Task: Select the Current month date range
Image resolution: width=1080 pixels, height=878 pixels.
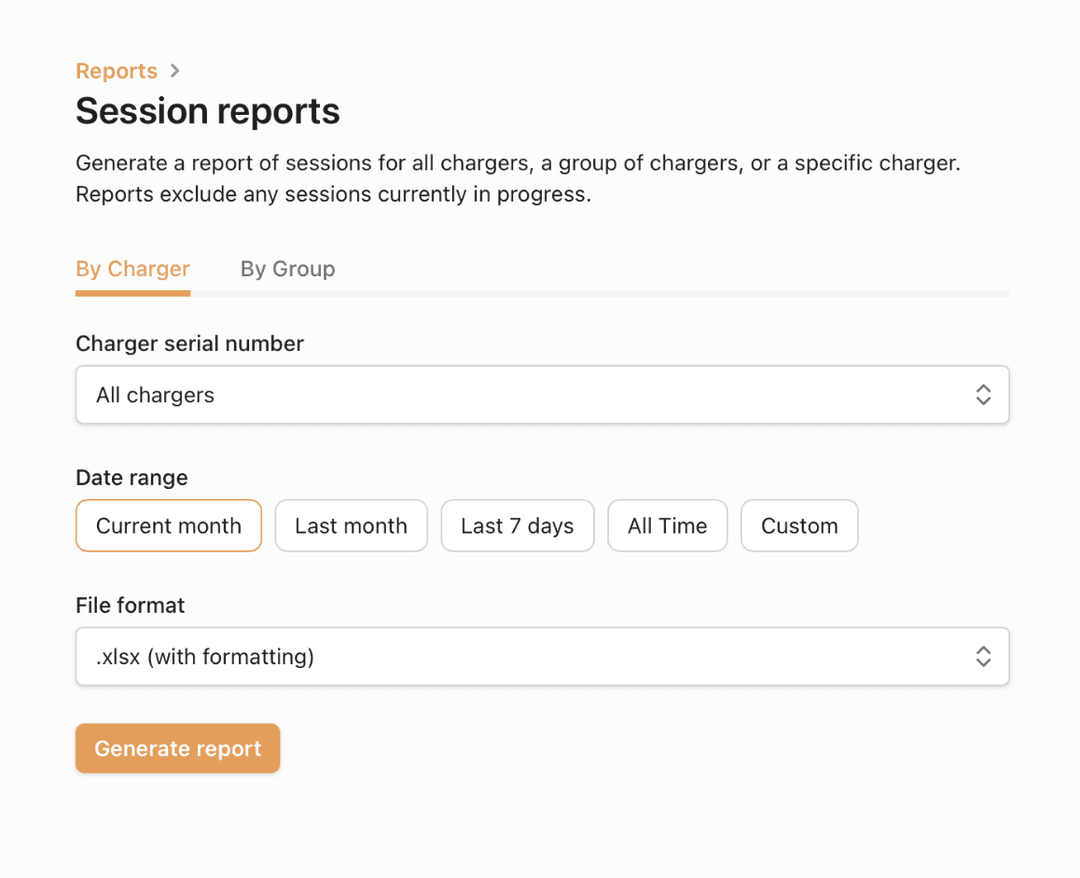Action: point(168,525)
